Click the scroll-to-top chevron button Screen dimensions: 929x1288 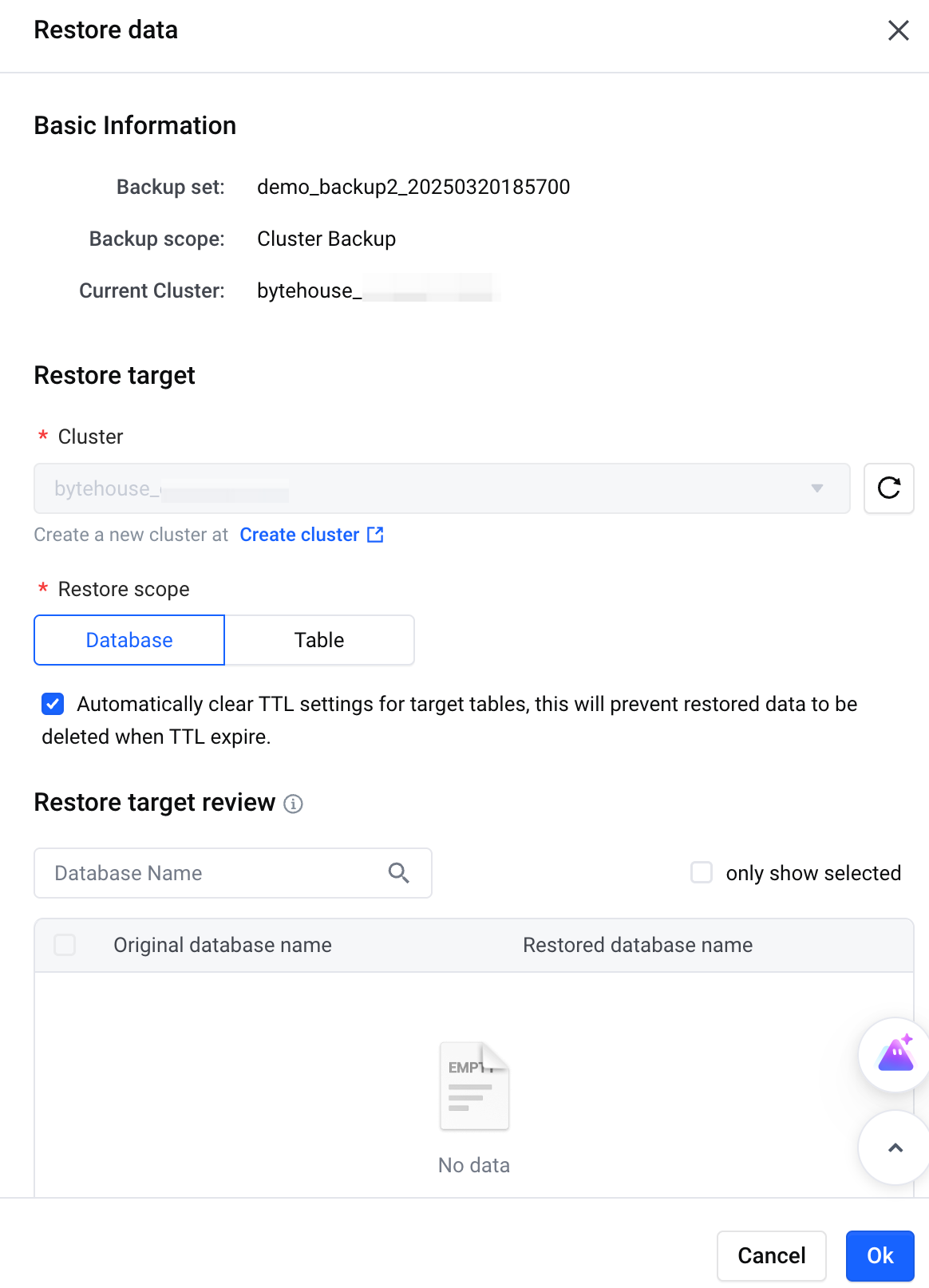(x=895, y=1148)
